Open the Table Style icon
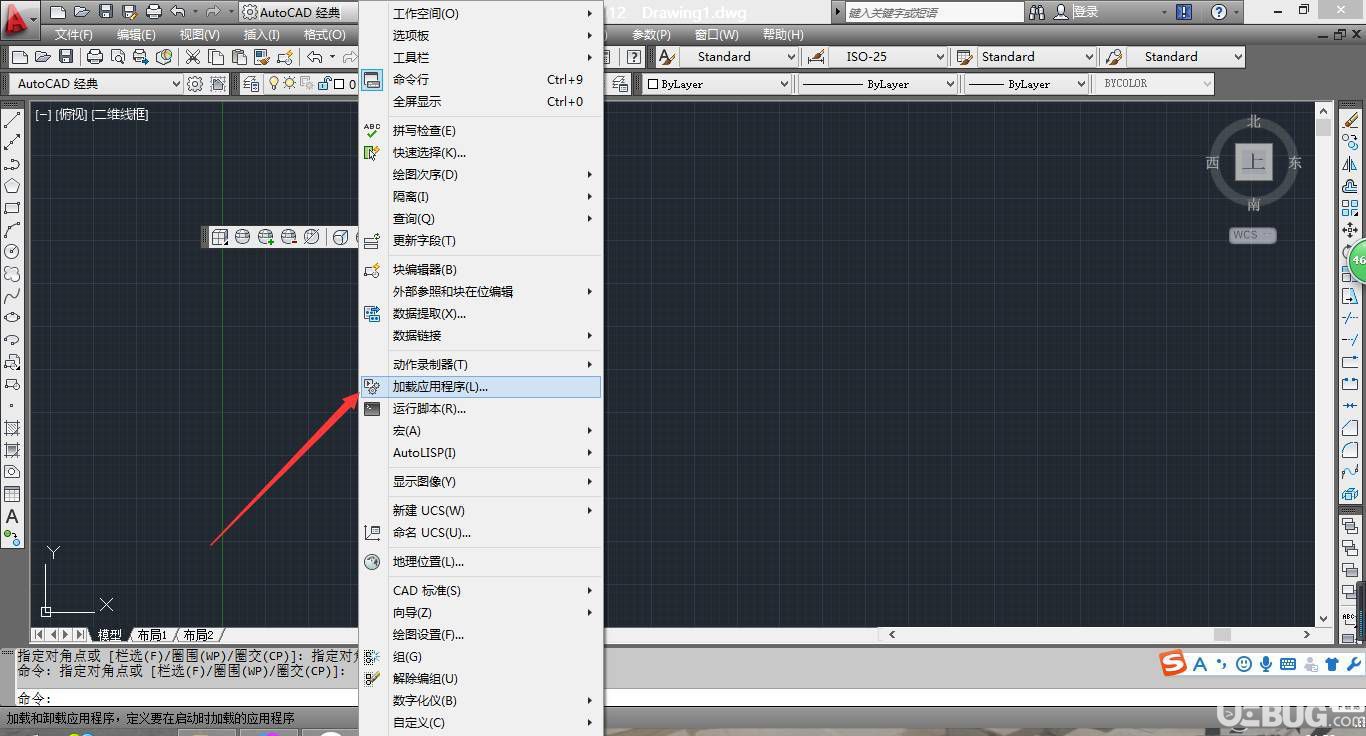1366x736 pixels. [x=965, y=57]
